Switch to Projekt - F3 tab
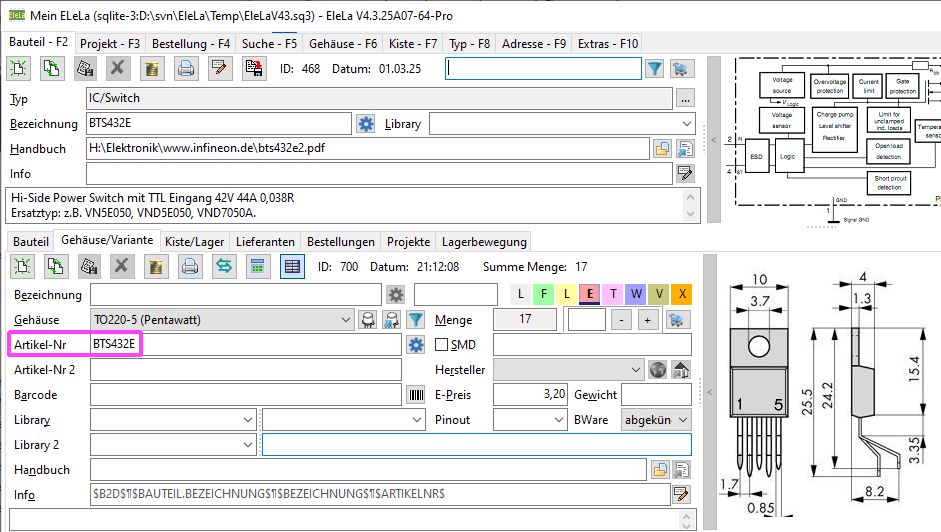 click(x=110, y=44)
